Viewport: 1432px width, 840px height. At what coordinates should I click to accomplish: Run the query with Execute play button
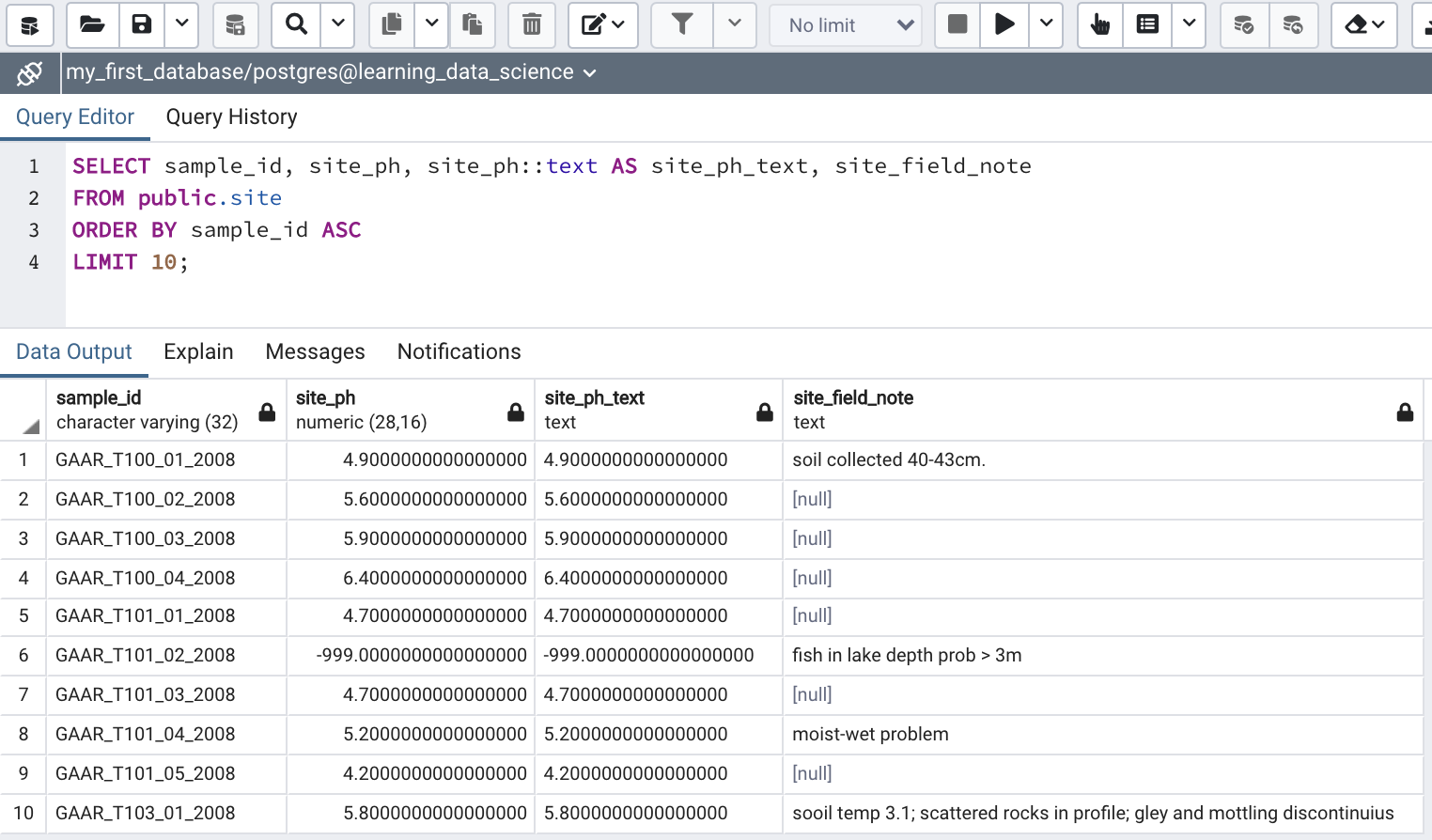(x=1004, y=24)
